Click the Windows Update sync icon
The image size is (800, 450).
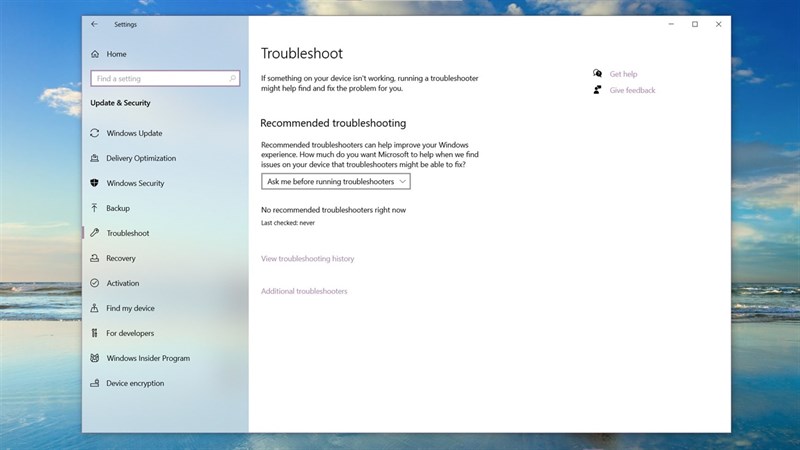click(x=95, y=133)
